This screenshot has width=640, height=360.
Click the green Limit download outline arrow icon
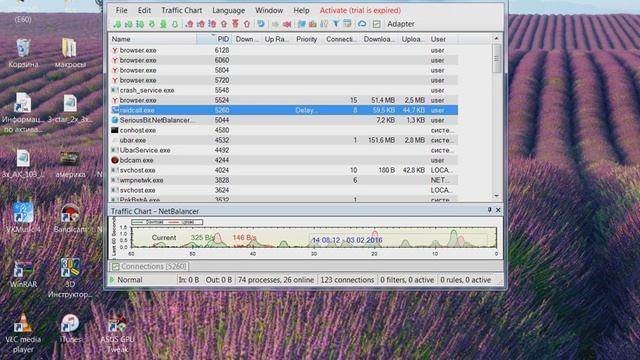click(x=175, y=24)
